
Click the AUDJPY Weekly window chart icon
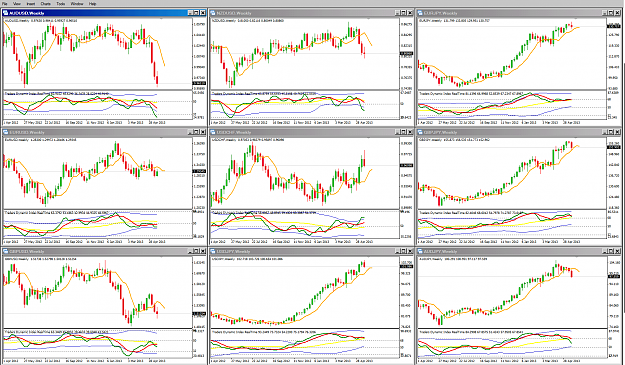(420, 251)
